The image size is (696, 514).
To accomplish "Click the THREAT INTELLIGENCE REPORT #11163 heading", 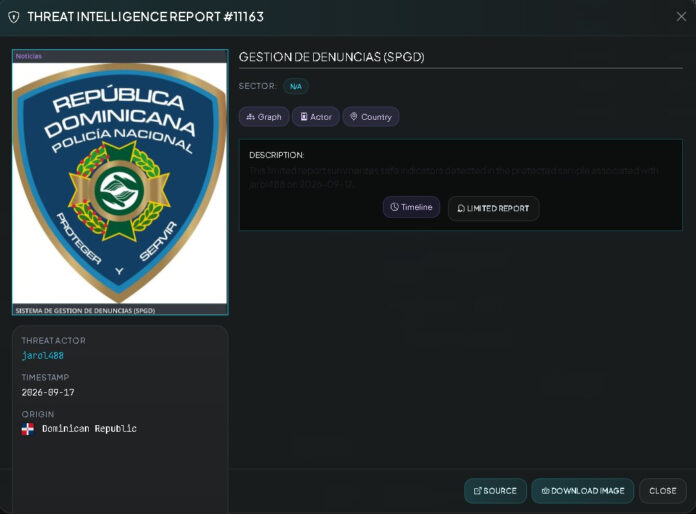I will tap(146, 17).
